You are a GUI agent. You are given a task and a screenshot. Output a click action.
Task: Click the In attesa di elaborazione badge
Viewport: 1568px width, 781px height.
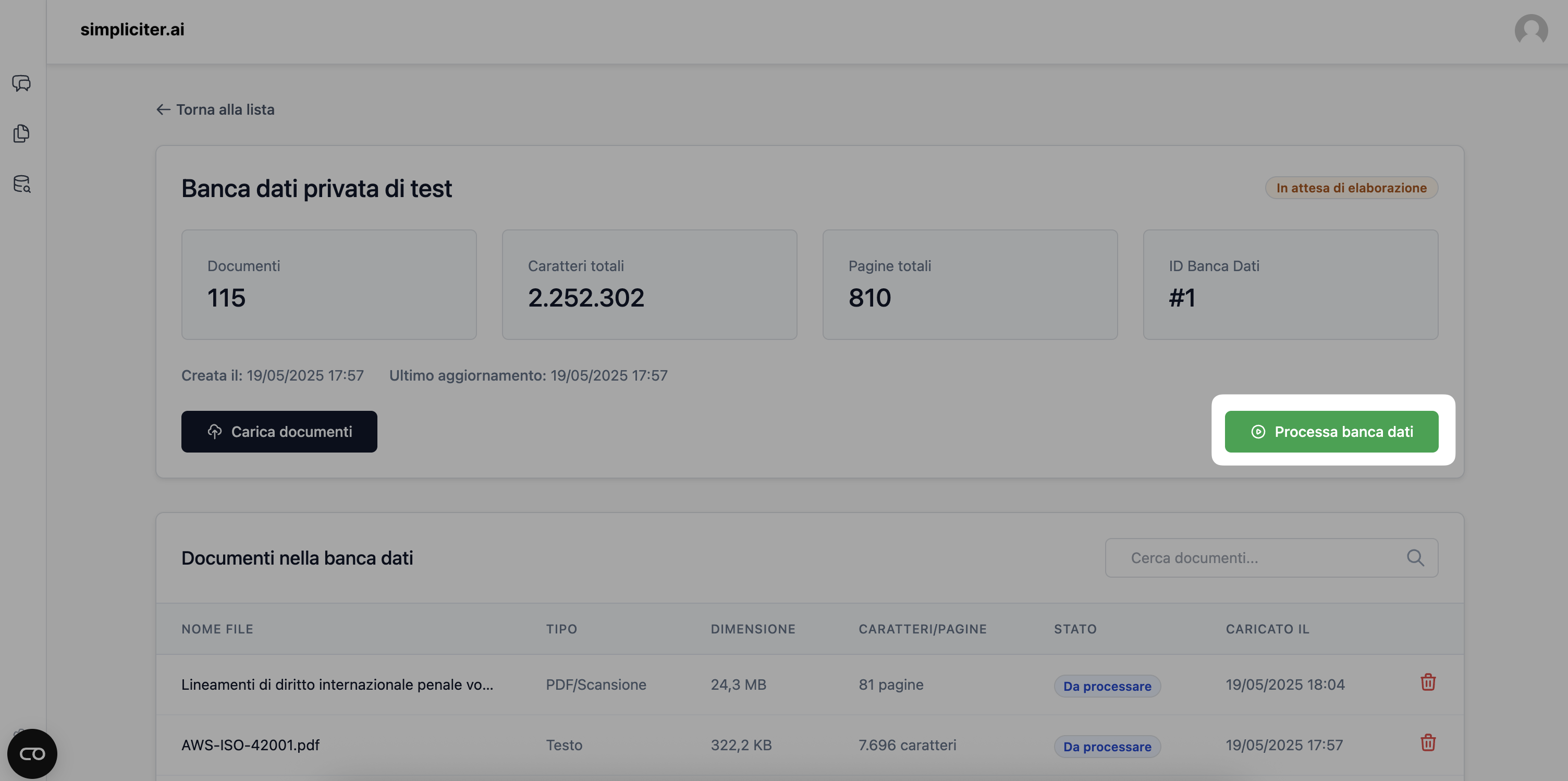click(1351, 188)
